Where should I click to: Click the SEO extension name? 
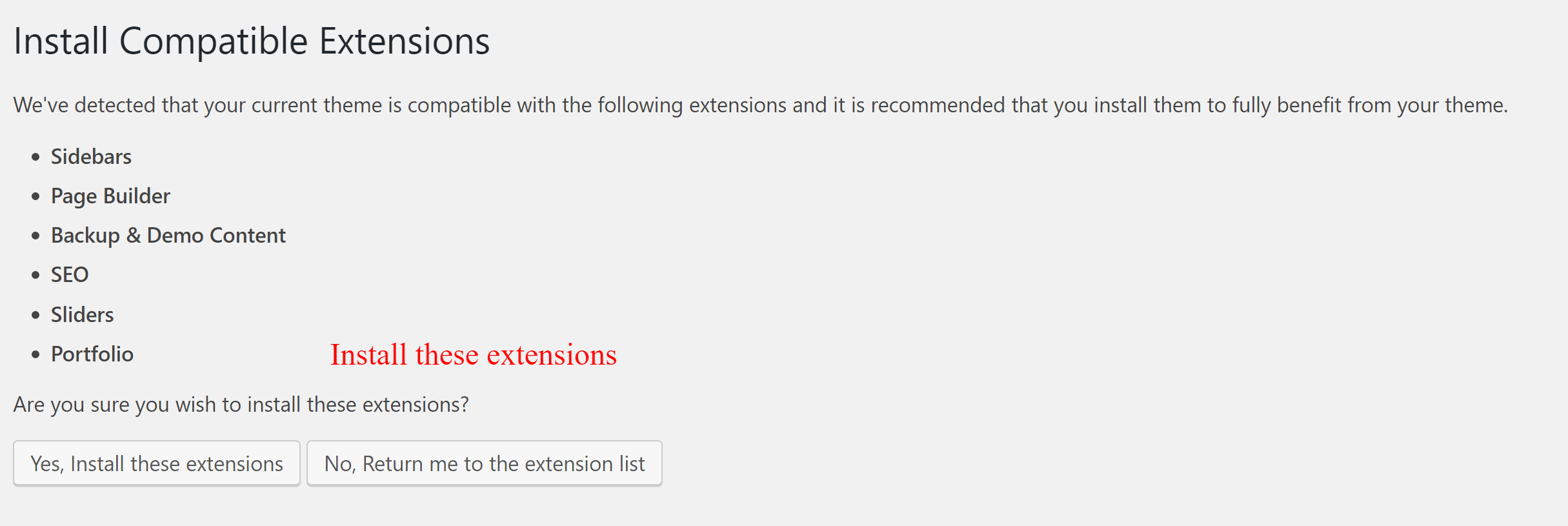[70, 275]
